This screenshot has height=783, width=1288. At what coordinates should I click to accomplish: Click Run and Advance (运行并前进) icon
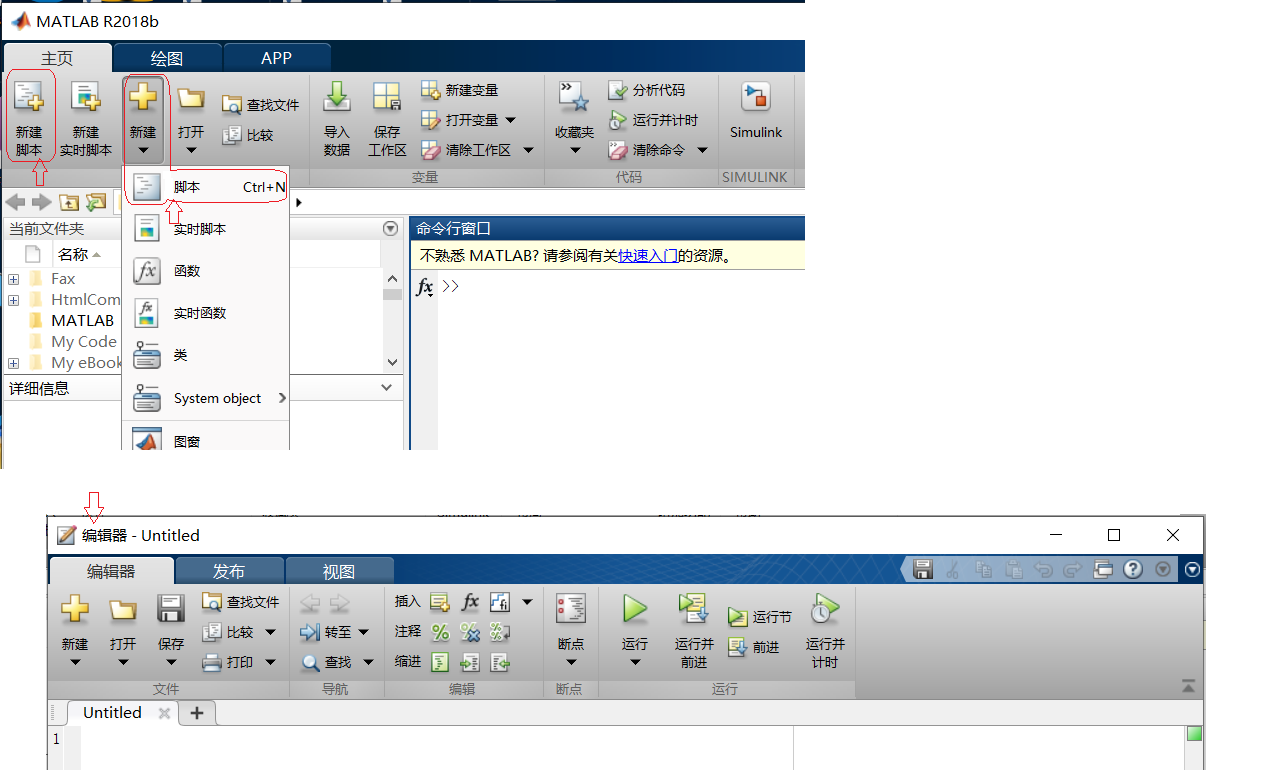tap(693, 609)
